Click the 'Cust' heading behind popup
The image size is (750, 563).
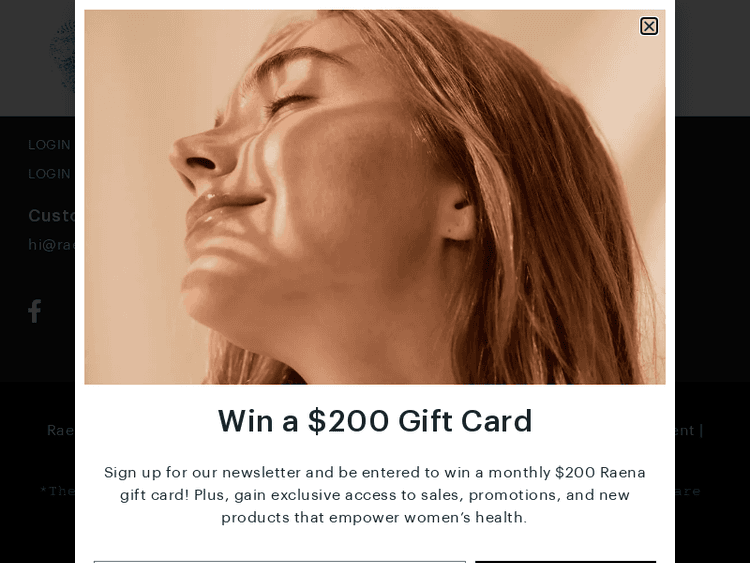pos(51,216)
